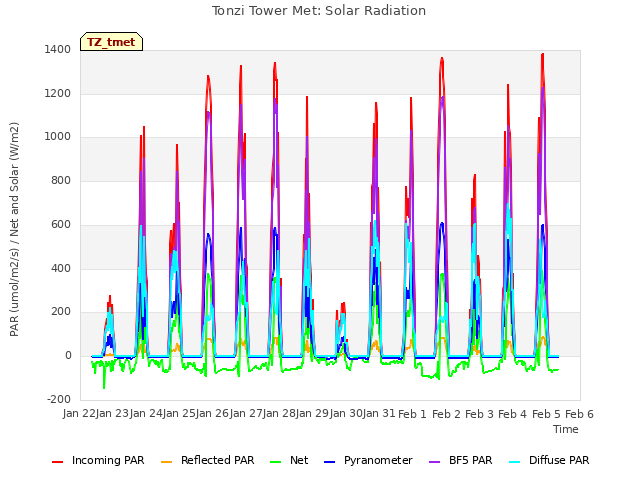The width and height of the screenshot is (640, 480).
Task: Click the Jan 26 x-axis date label
Action: click(212, 413)
